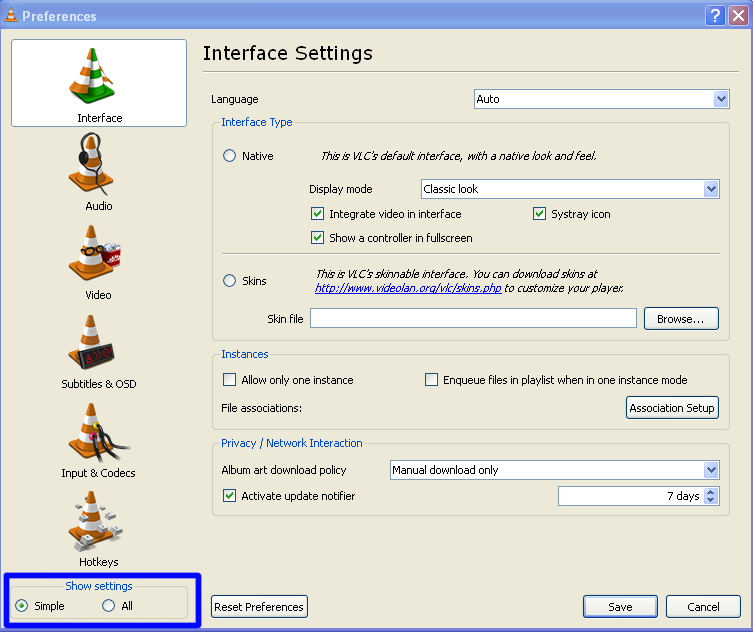Toggle Activate update notifier checkbox
Viewport: 753px width, 632px height.
[x=230, y=496]
